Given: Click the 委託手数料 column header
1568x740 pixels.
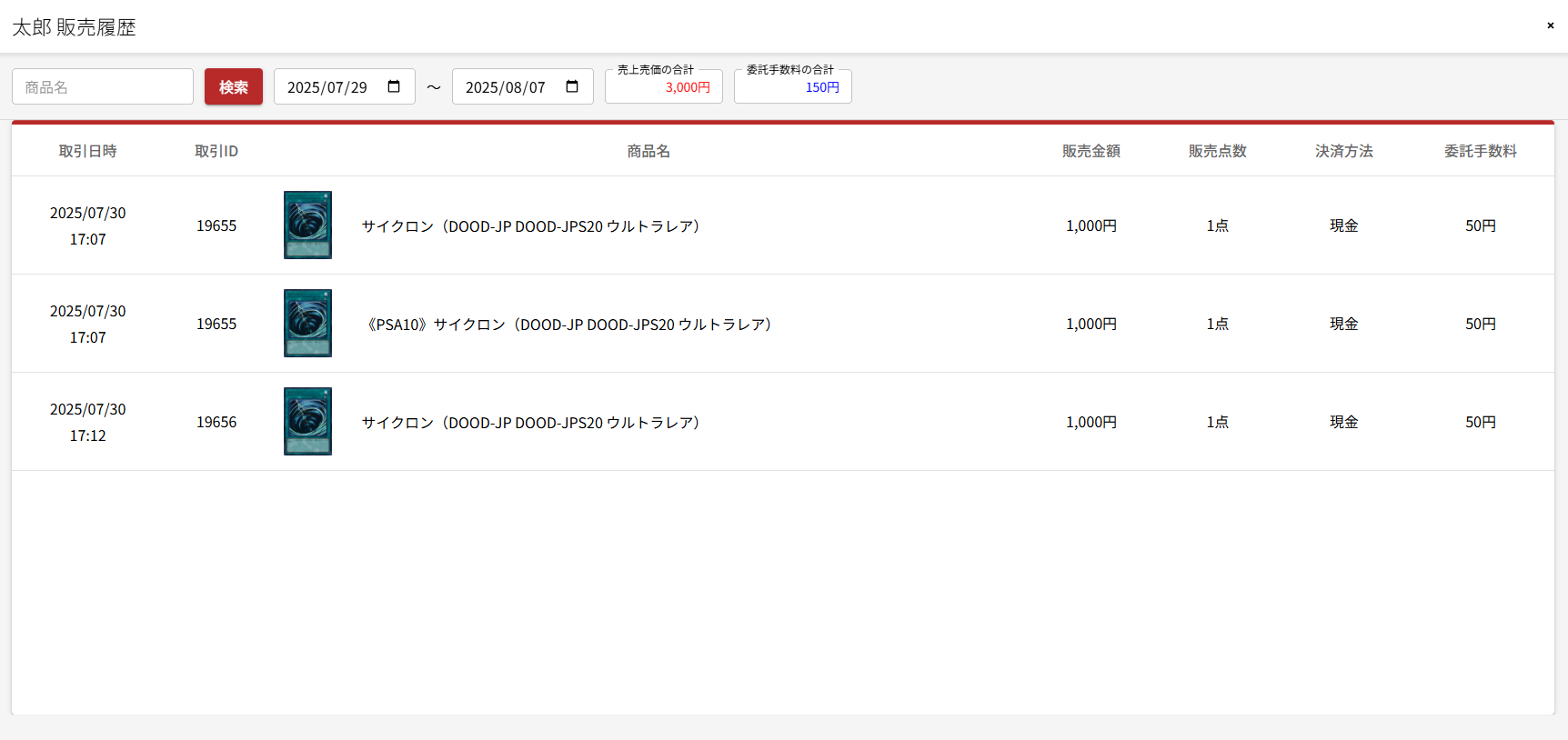Looking at the screenshot, I should (x=1481, y=151).
